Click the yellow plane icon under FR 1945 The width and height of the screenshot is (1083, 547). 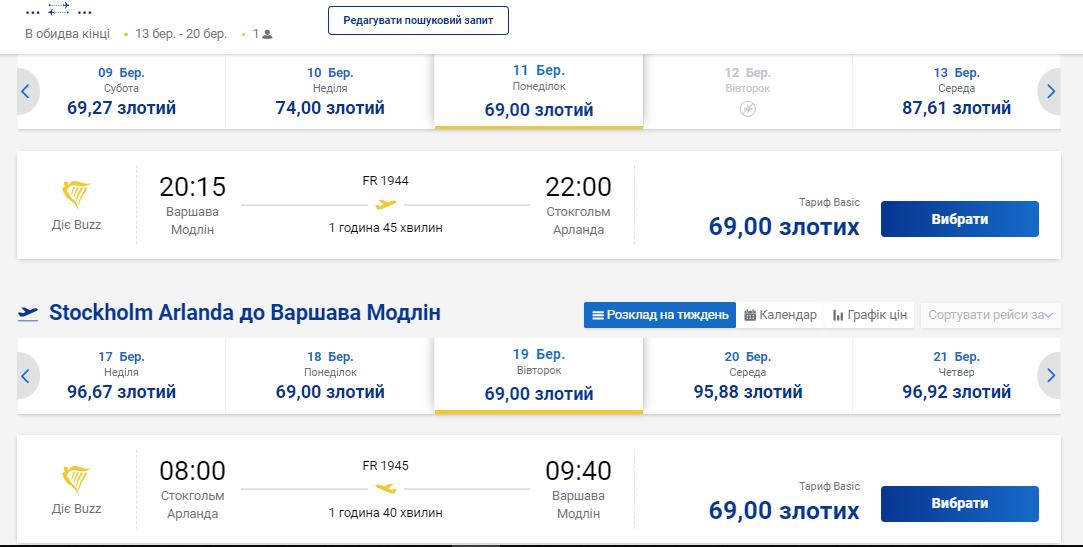(386, 488)
